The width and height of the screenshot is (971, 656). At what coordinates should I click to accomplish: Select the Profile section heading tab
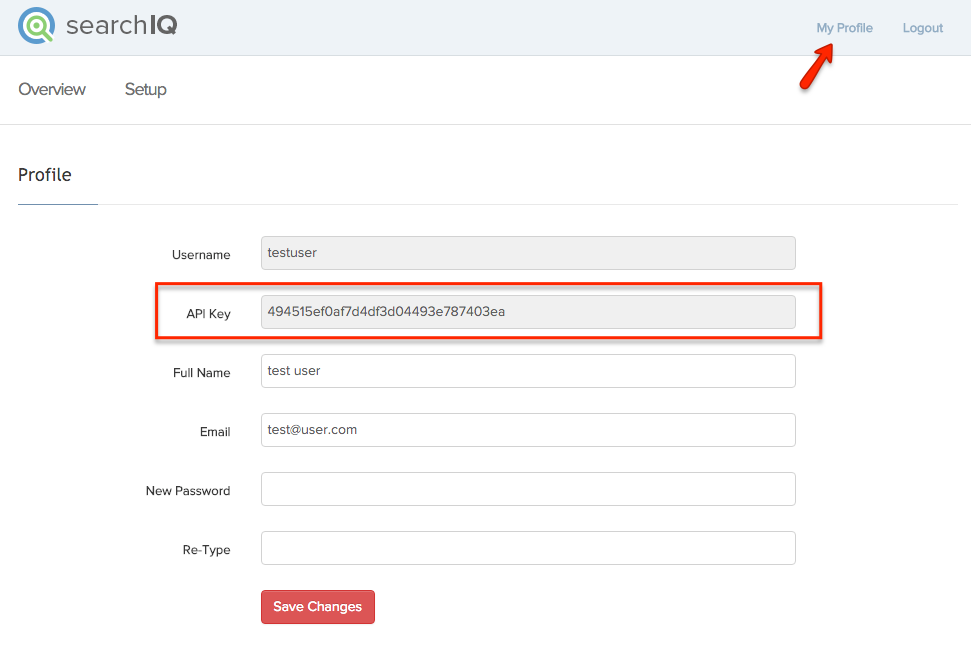tap(45, 175)
